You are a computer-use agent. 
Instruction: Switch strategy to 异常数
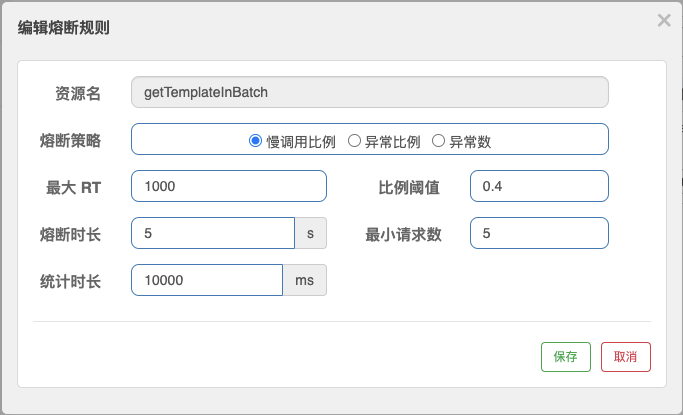pos(438,141)
